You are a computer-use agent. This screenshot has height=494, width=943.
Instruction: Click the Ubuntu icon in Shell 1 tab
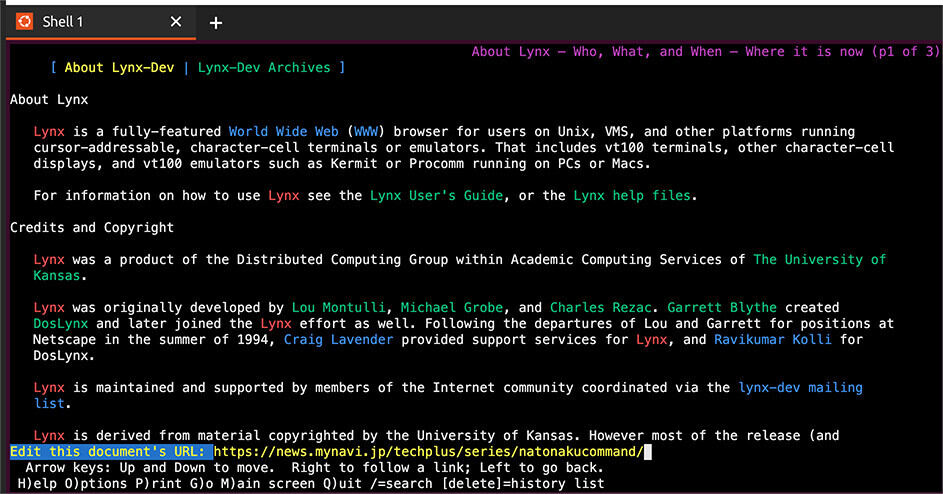click(24, 22)
